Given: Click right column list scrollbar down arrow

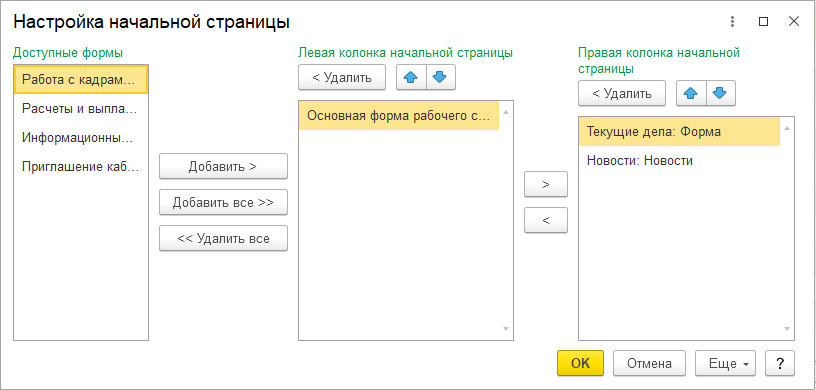Looking at the screenshot, I should click(787, 329).
